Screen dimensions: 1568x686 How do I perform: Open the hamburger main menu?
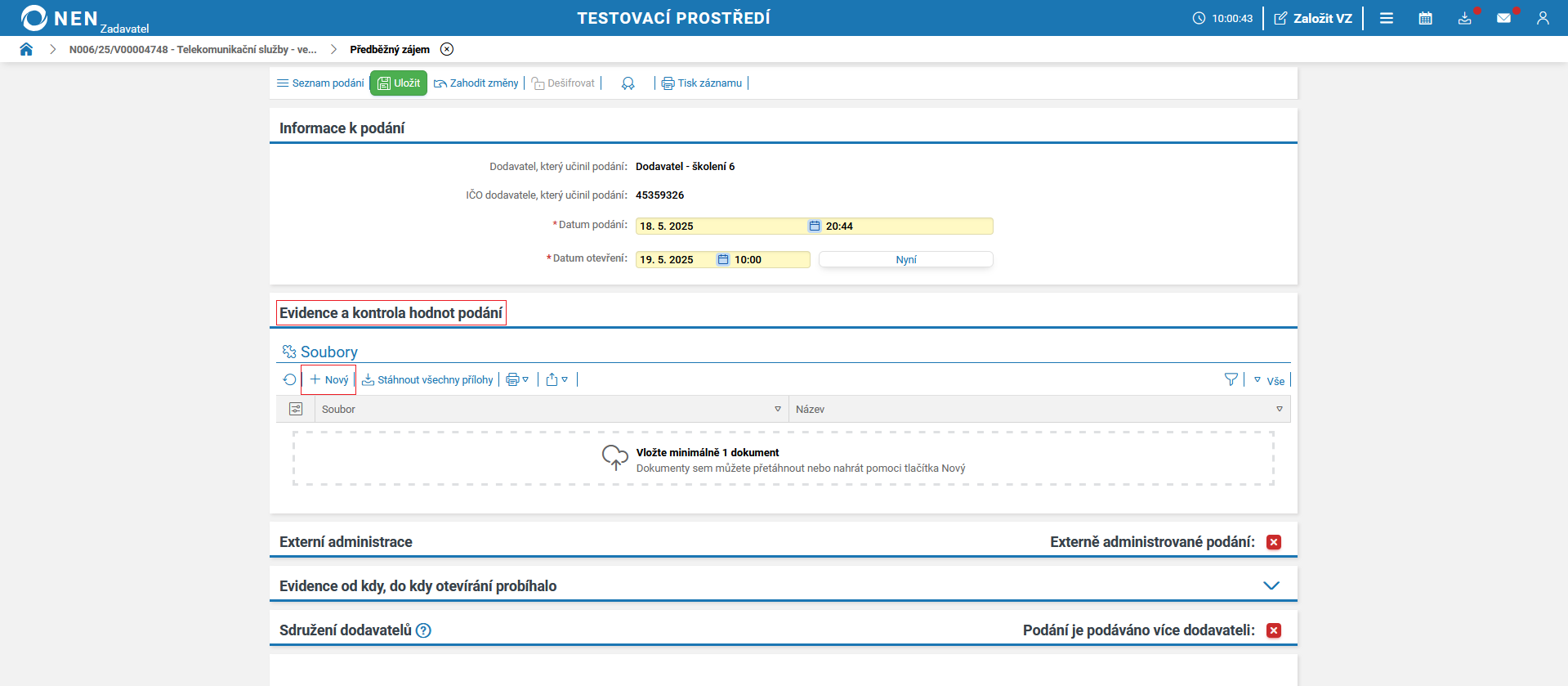click(1386, 18)
